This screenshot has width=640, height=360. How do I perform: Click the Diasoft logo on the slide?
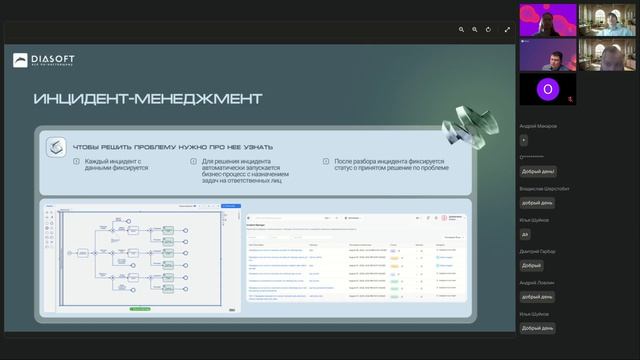click(44, 60)
